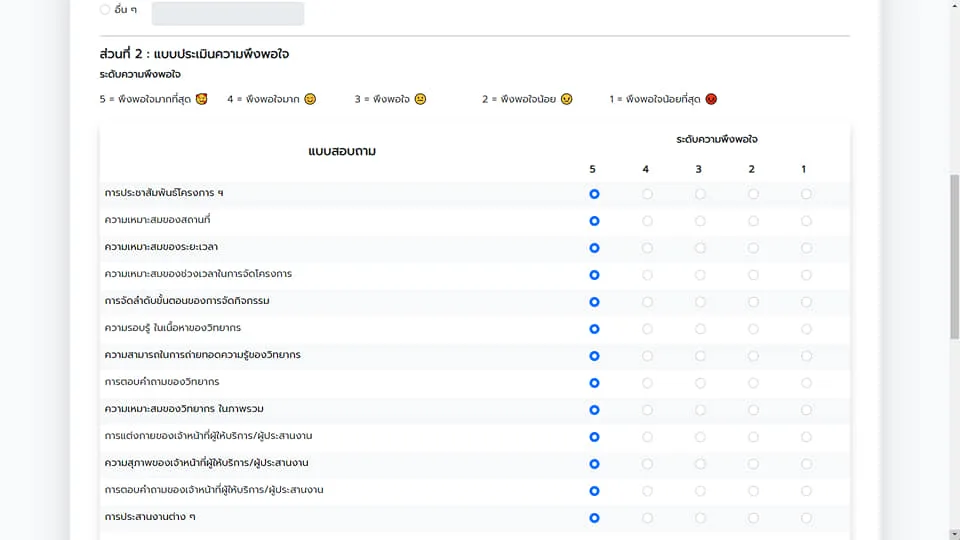
Task: Click the page vertical scrollbar thumb
Action: tap(954, 257)
